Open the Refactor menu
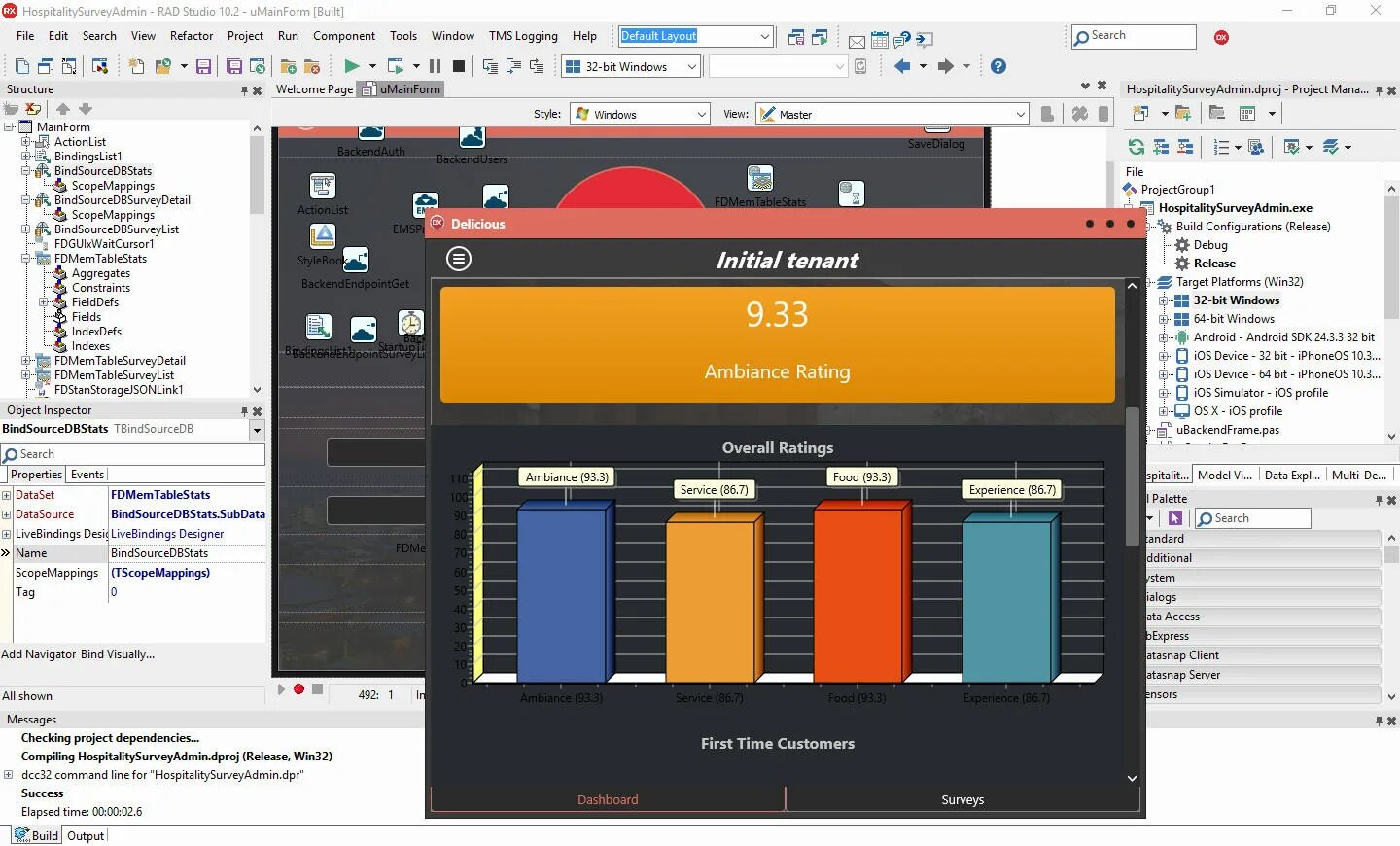The image size is (1400, 846). pyautogui.click(x=192, y=36)
